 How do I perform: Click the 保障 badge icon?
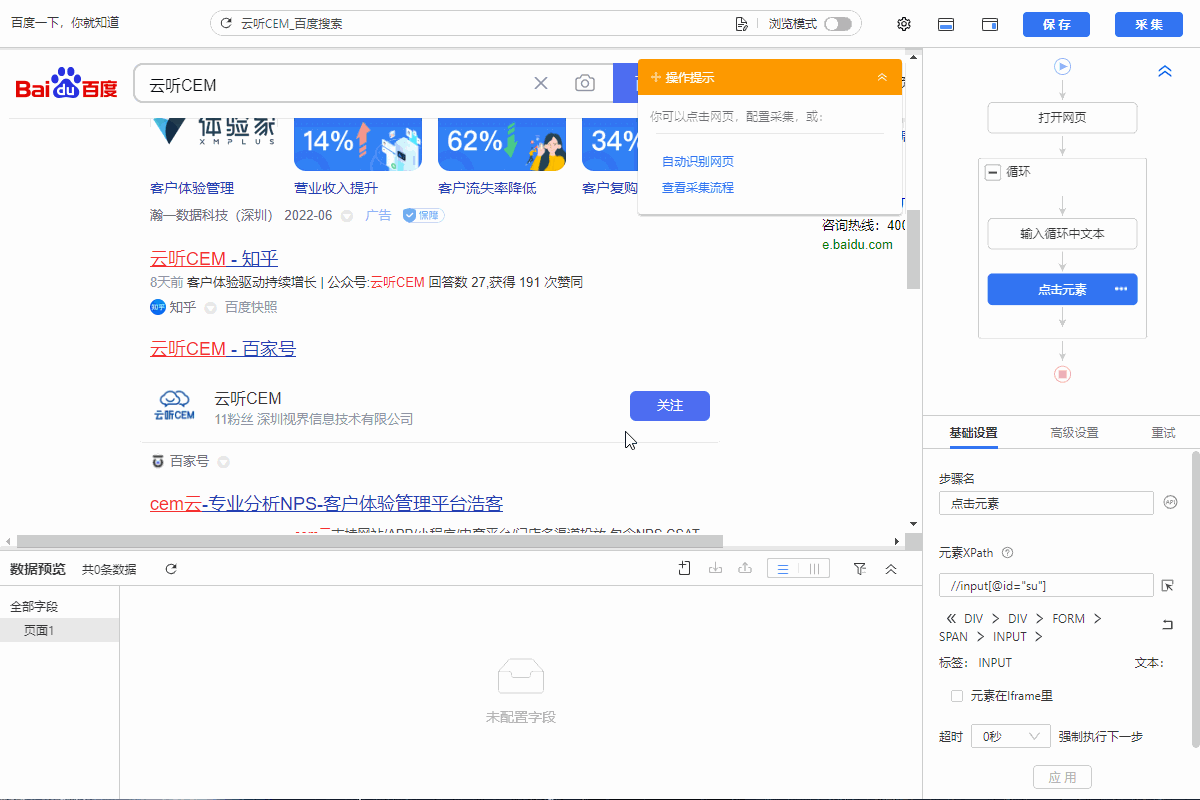click(424, 215)
